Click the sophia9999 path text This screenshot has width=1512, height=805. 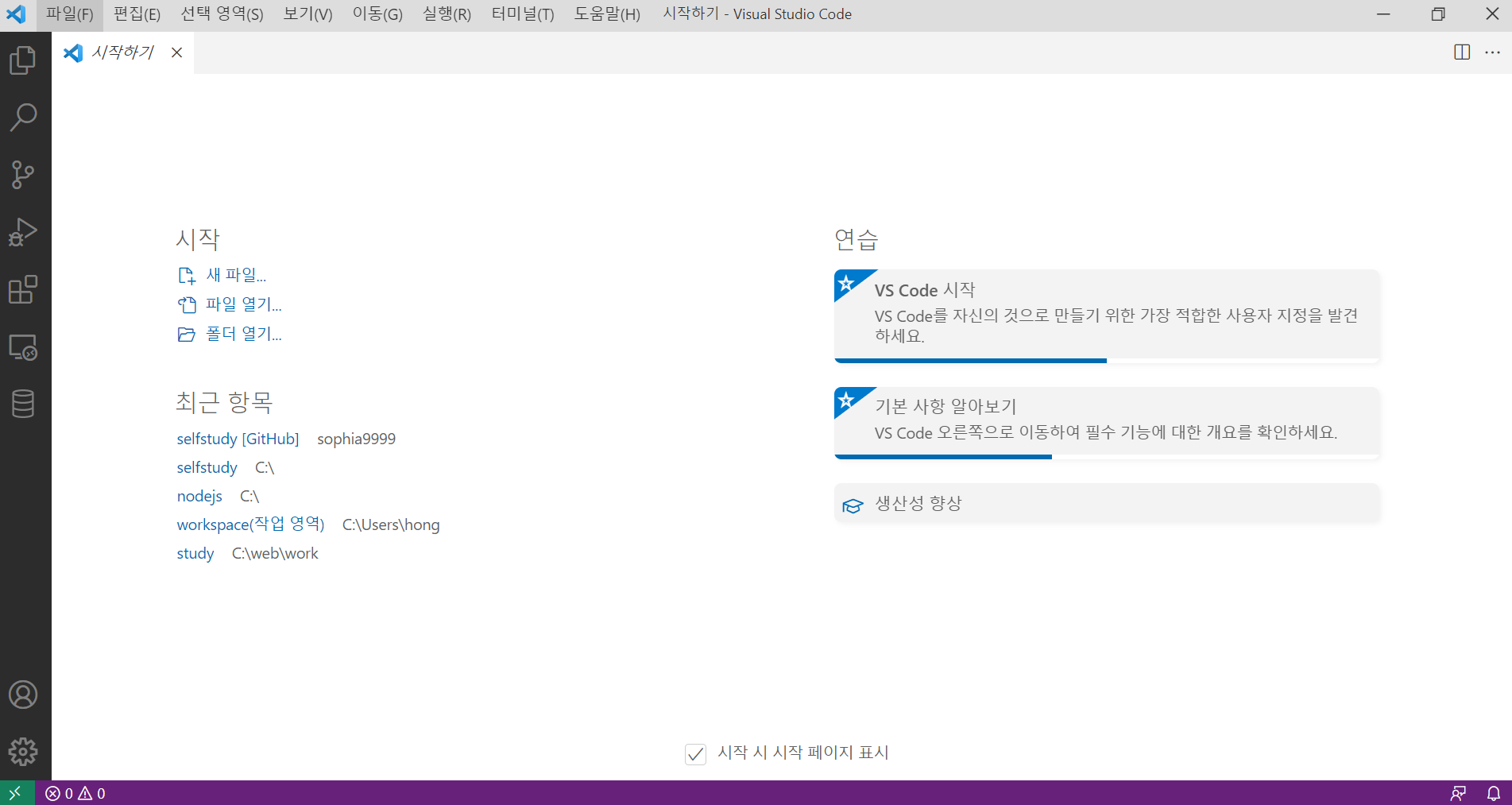(356, 439)
